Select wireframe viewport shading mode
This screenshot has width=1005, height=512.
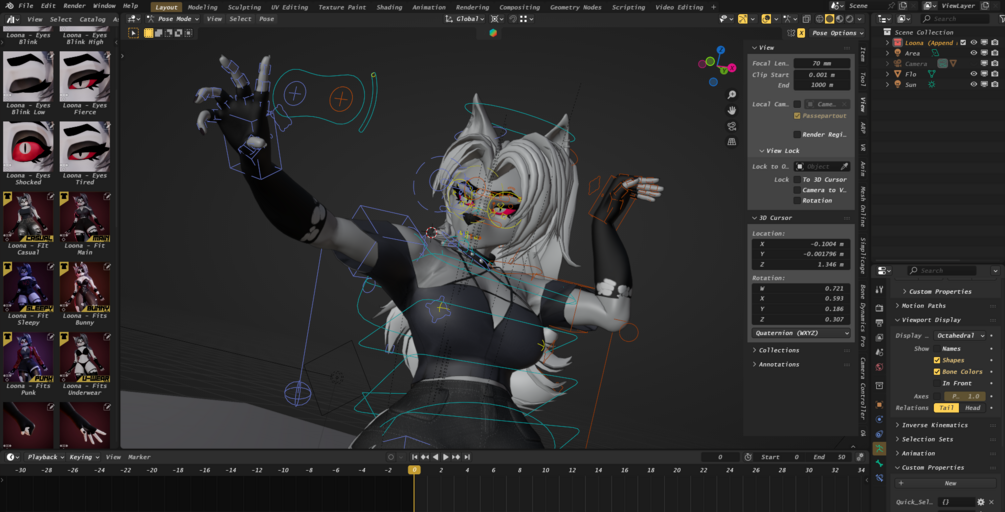click(x=820, y=19)
